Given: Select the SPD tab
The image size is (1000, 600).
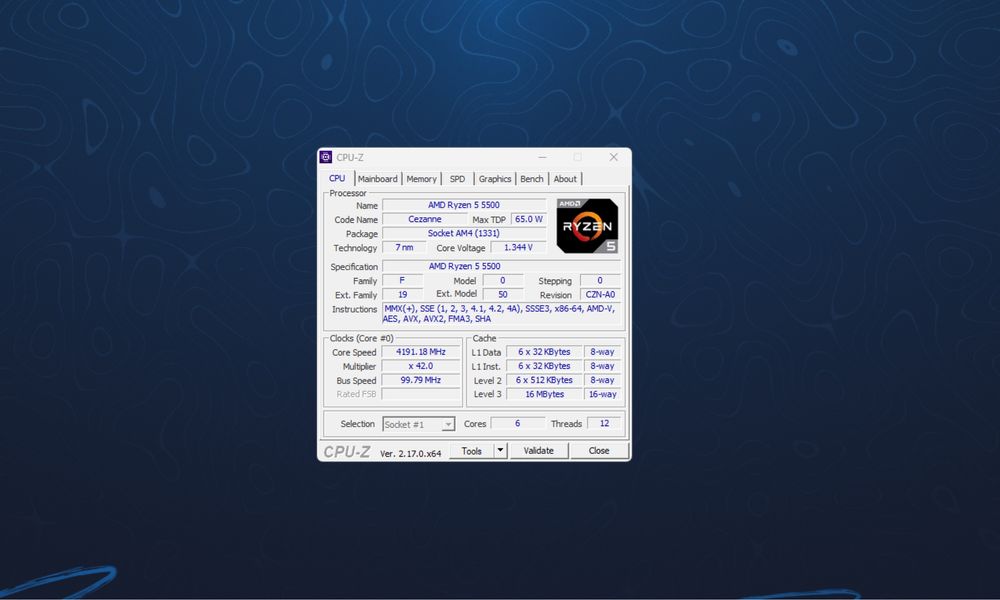Looking at the screenshot, I should pyautogui.click(x=457, y=179).
